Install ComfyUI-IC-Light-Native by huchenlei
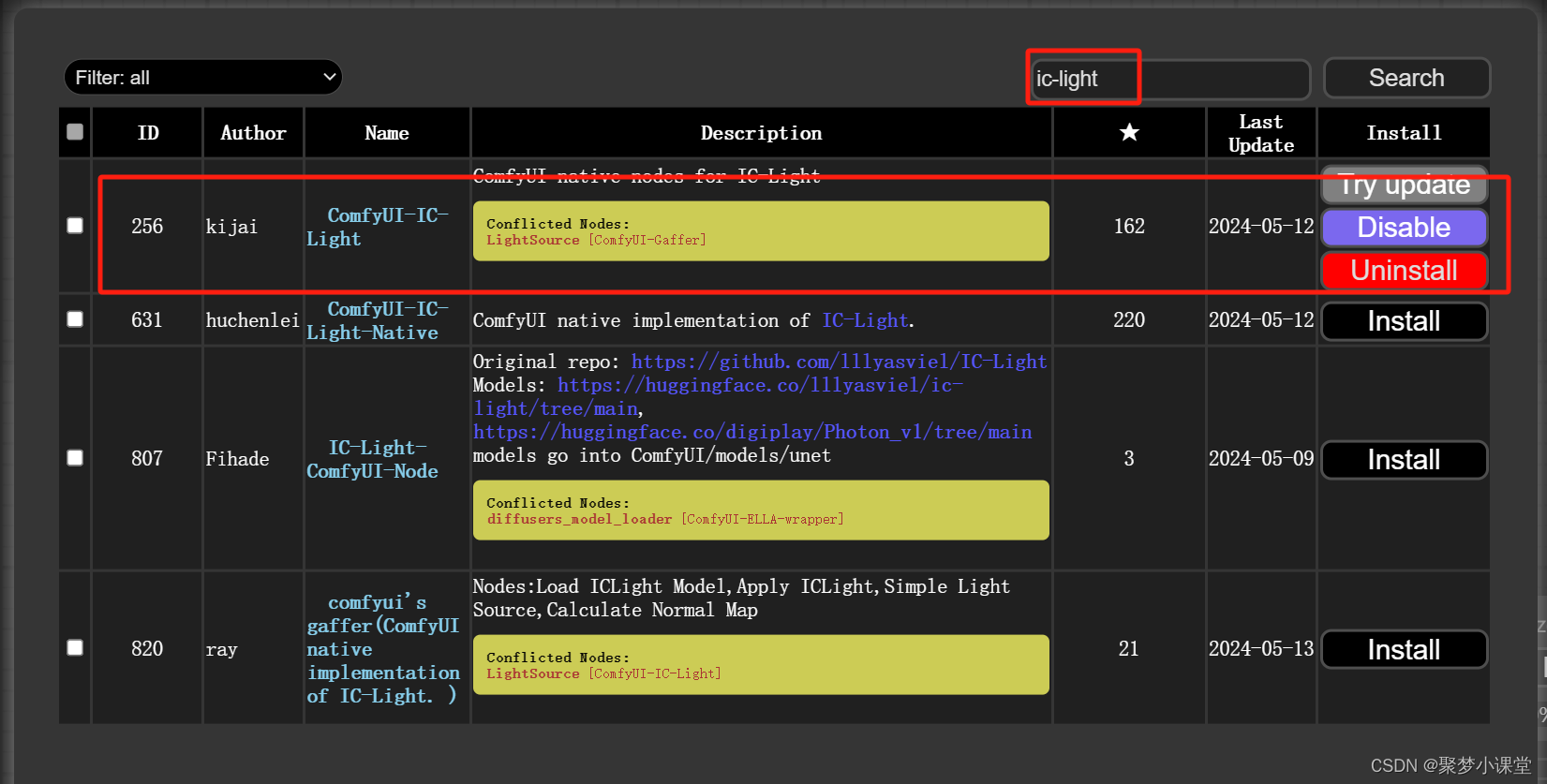Viewport: 1547px width, 784px height. point(1404,321)
